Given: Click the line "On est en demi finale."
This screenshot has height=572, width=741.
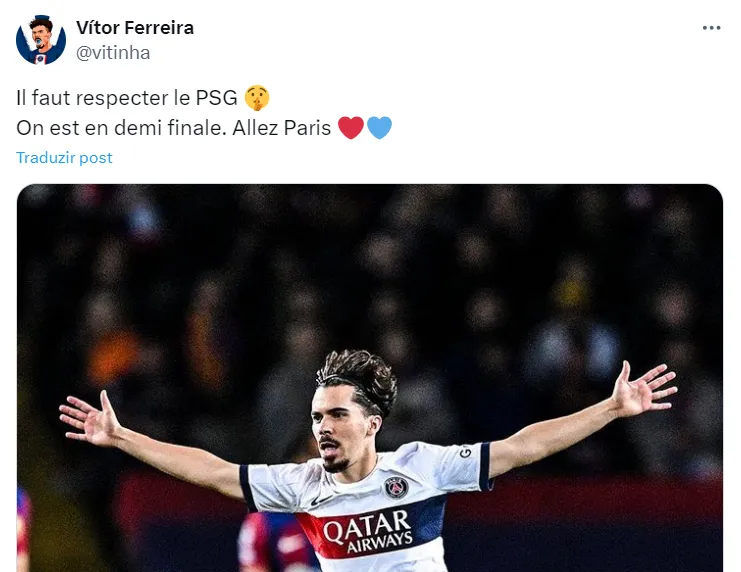Looking at the screenshot, I should point(121,128).
